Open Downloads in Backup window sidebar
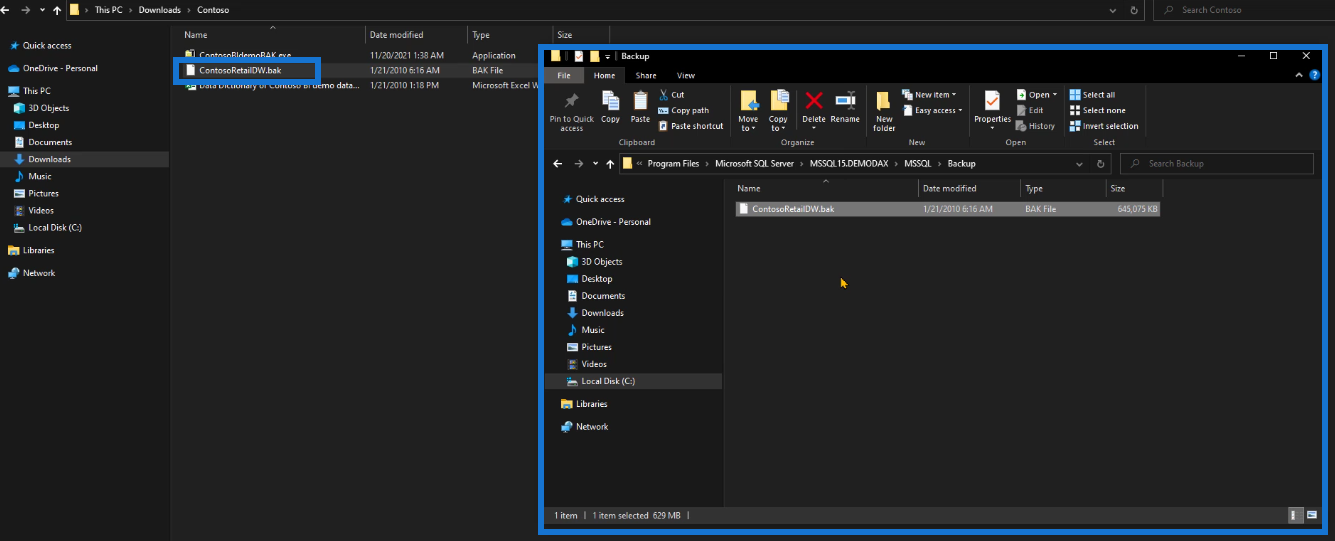The image size is (1335, 541). click(x=602, y=313)
